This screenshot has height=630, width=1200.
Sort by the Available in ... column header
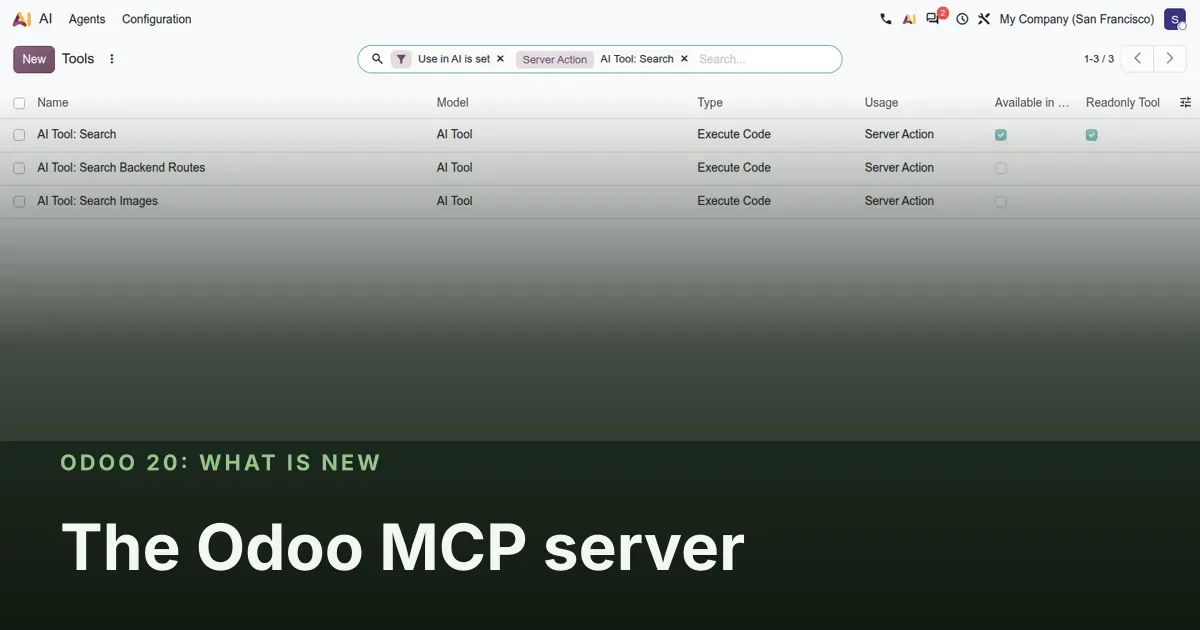coord(1032,102)
